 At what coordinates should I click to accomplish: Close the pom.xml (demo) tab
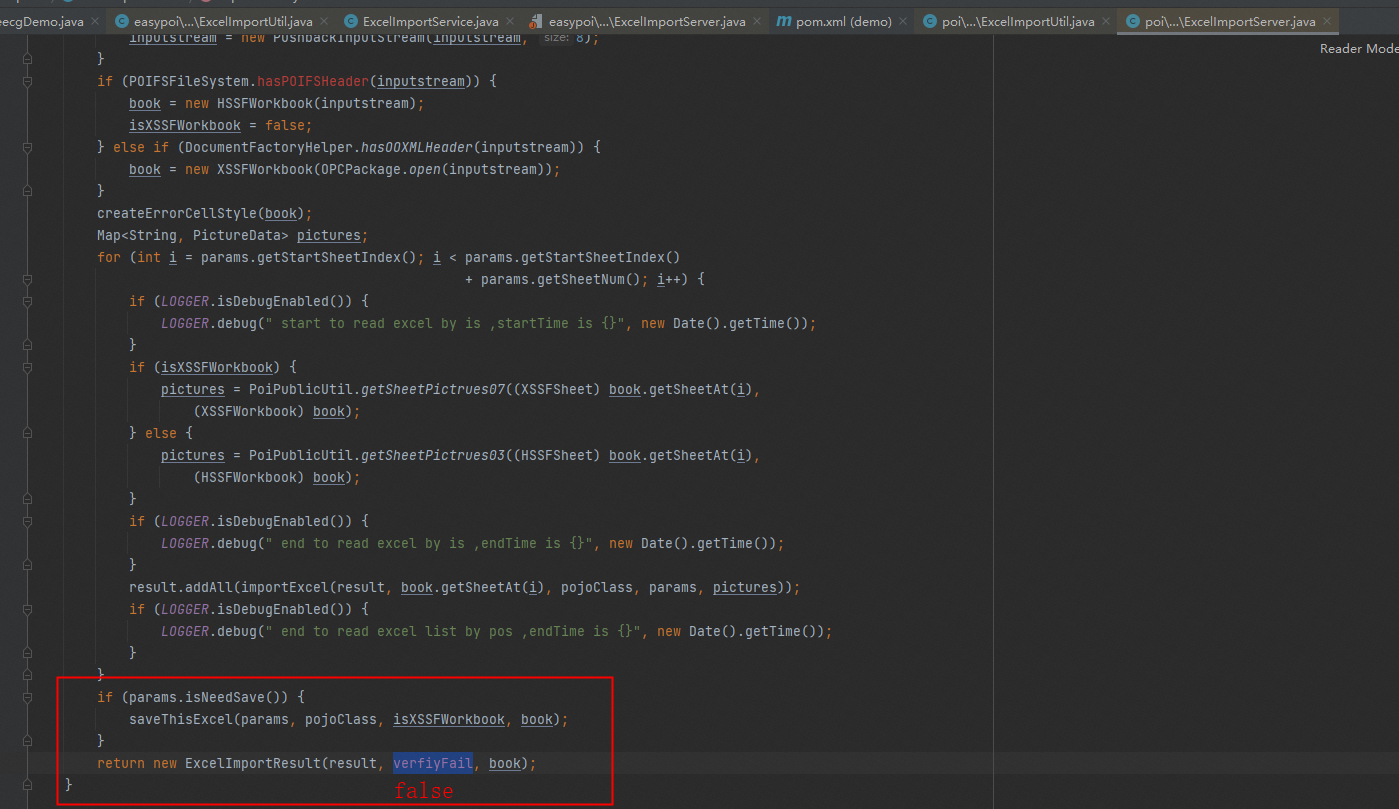(903, 21)
